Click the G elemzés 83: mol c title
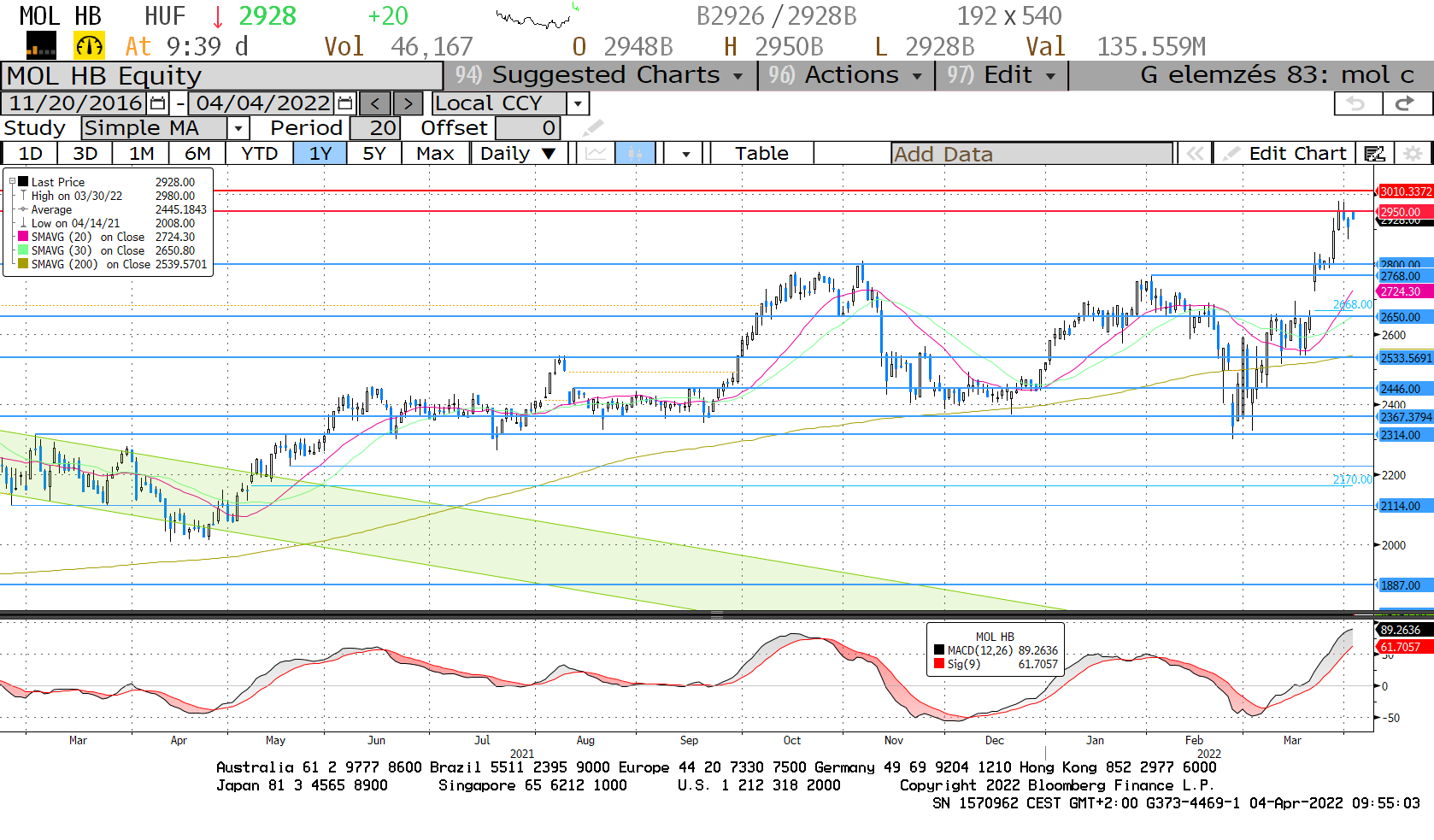This screenshot has height=840, width=1434. [x=1277, y=75]
